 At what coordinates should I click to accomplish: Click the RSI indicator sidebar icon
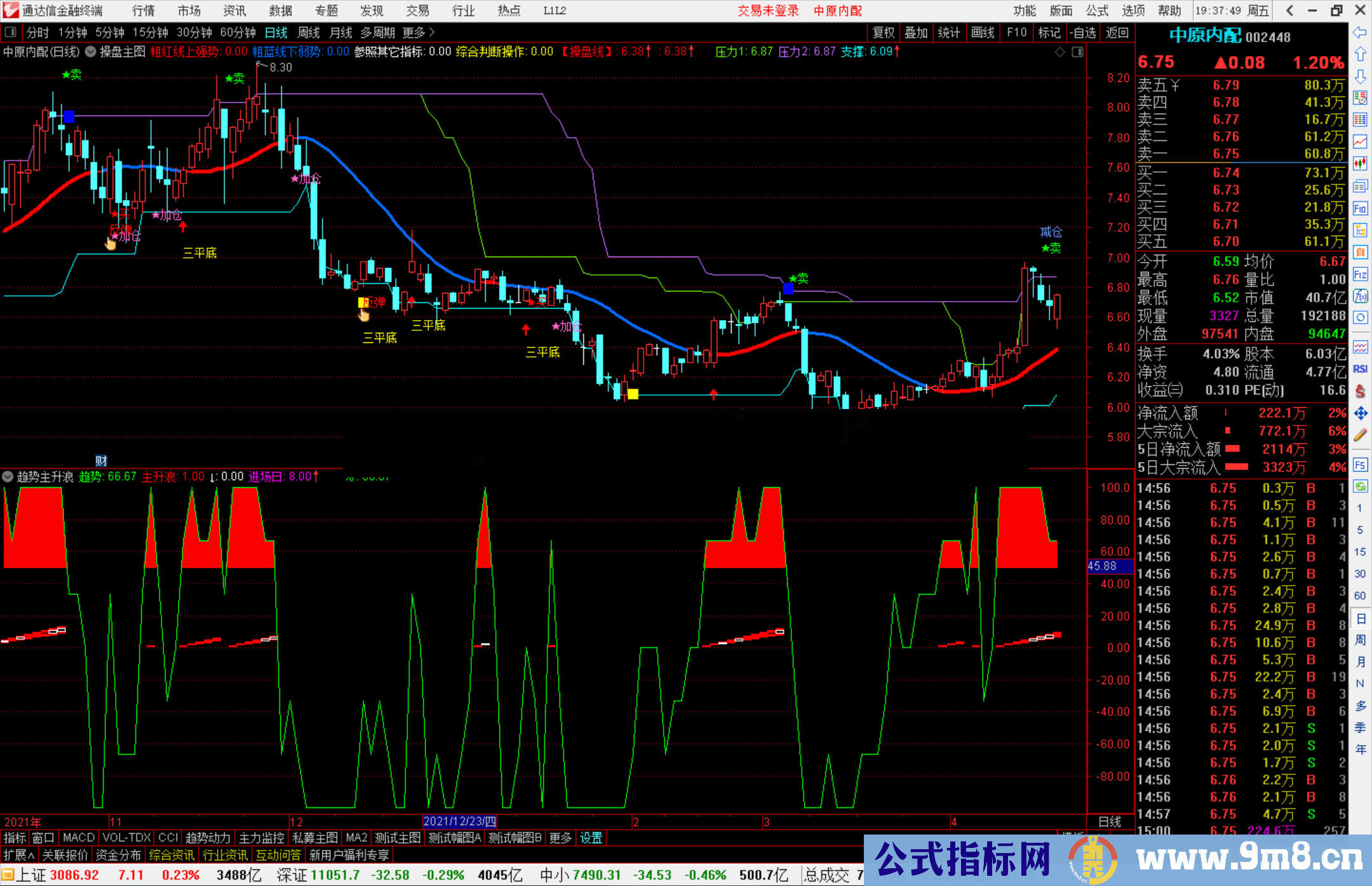coord(1360,369)
